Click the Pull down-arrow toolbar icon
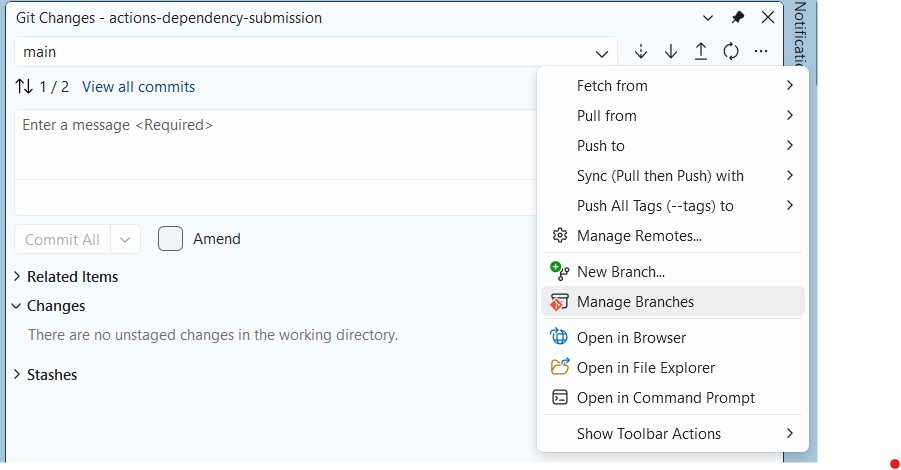Viewport: 901px width, 470px height. 671,52
